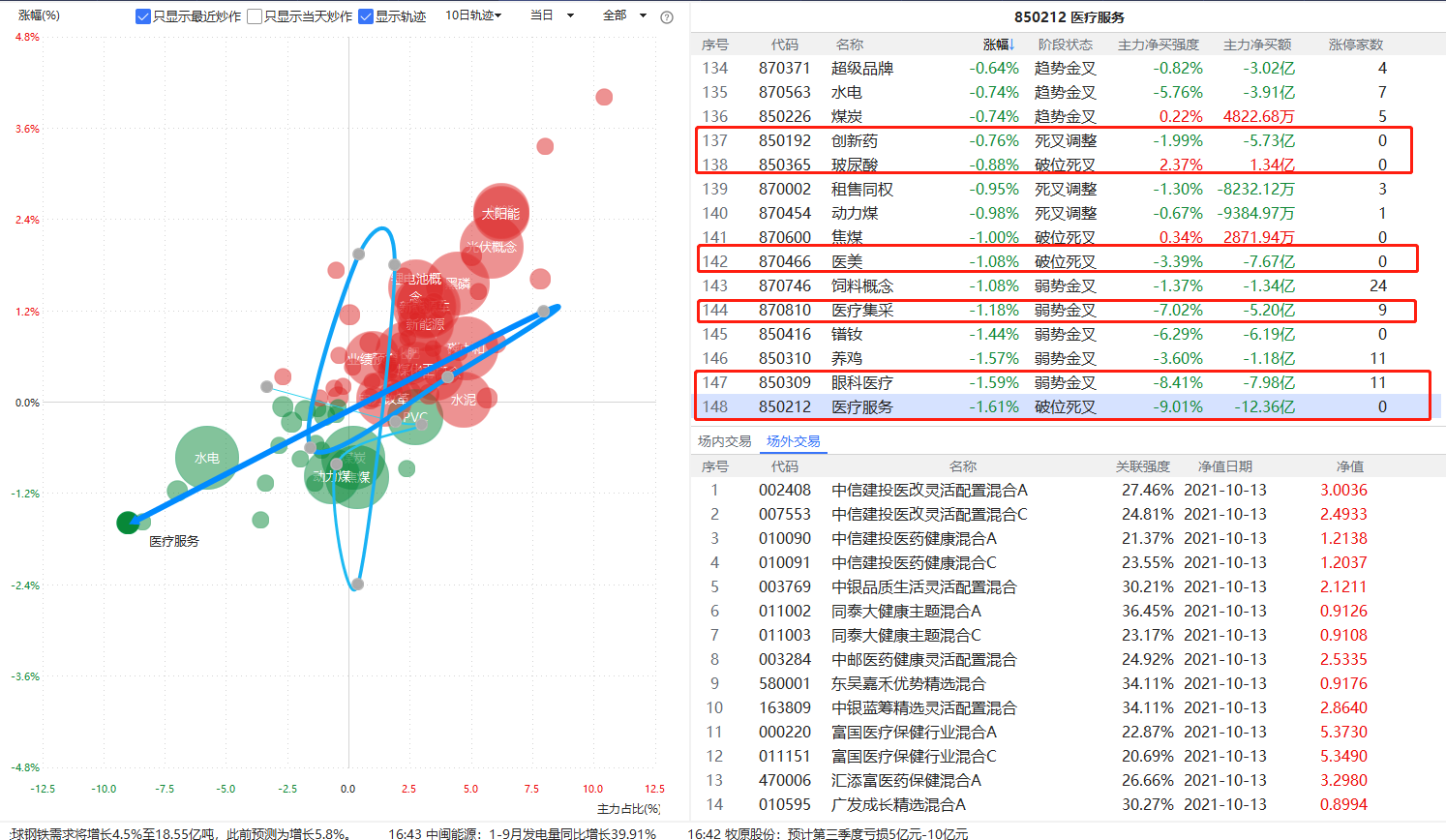
Task: Open fund 中信建投医改灵活配置混合A
Action: (x=929, y=490)
